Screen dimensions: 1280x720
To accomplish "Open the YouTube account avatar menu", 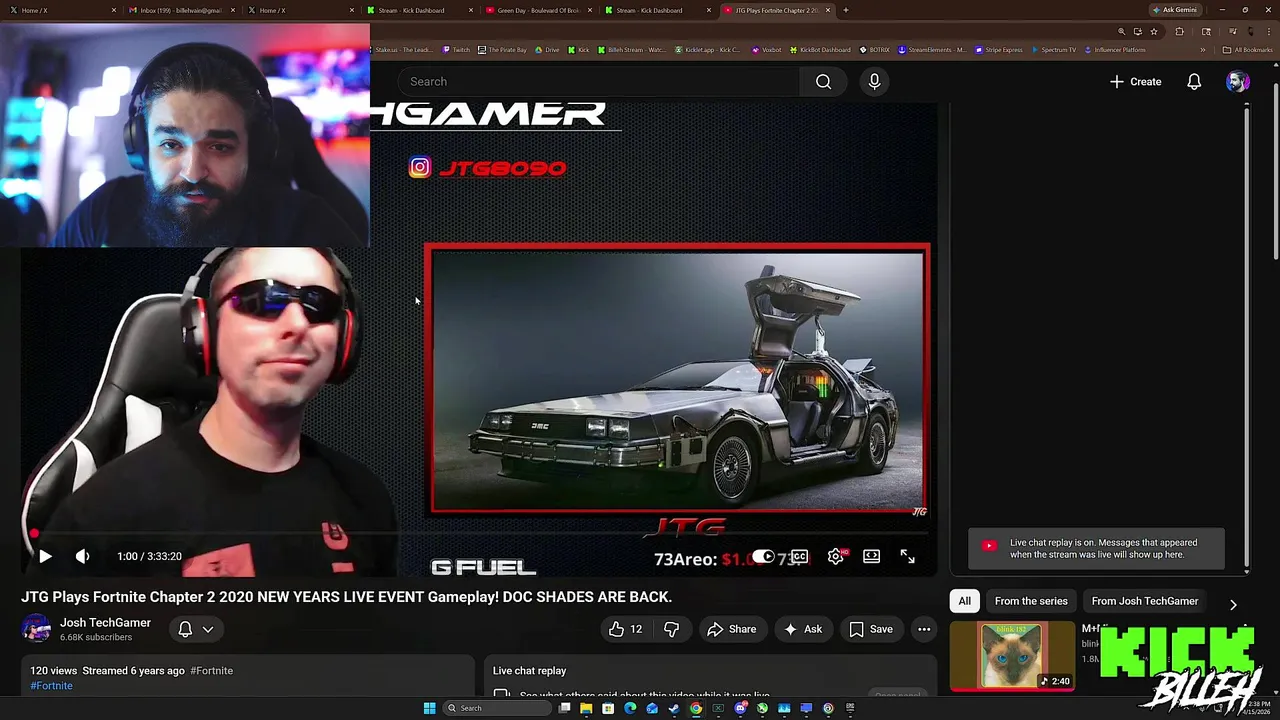I will [1238, 82].
